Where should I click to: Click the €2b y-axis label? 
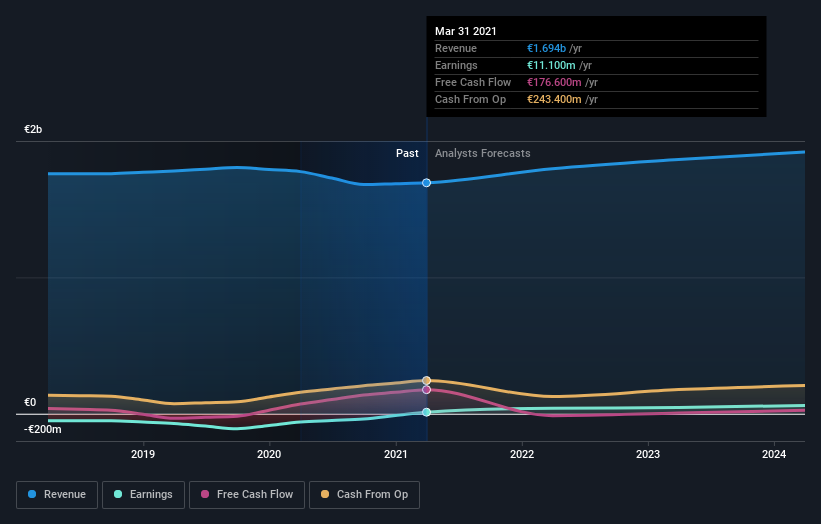coord(33,129)
